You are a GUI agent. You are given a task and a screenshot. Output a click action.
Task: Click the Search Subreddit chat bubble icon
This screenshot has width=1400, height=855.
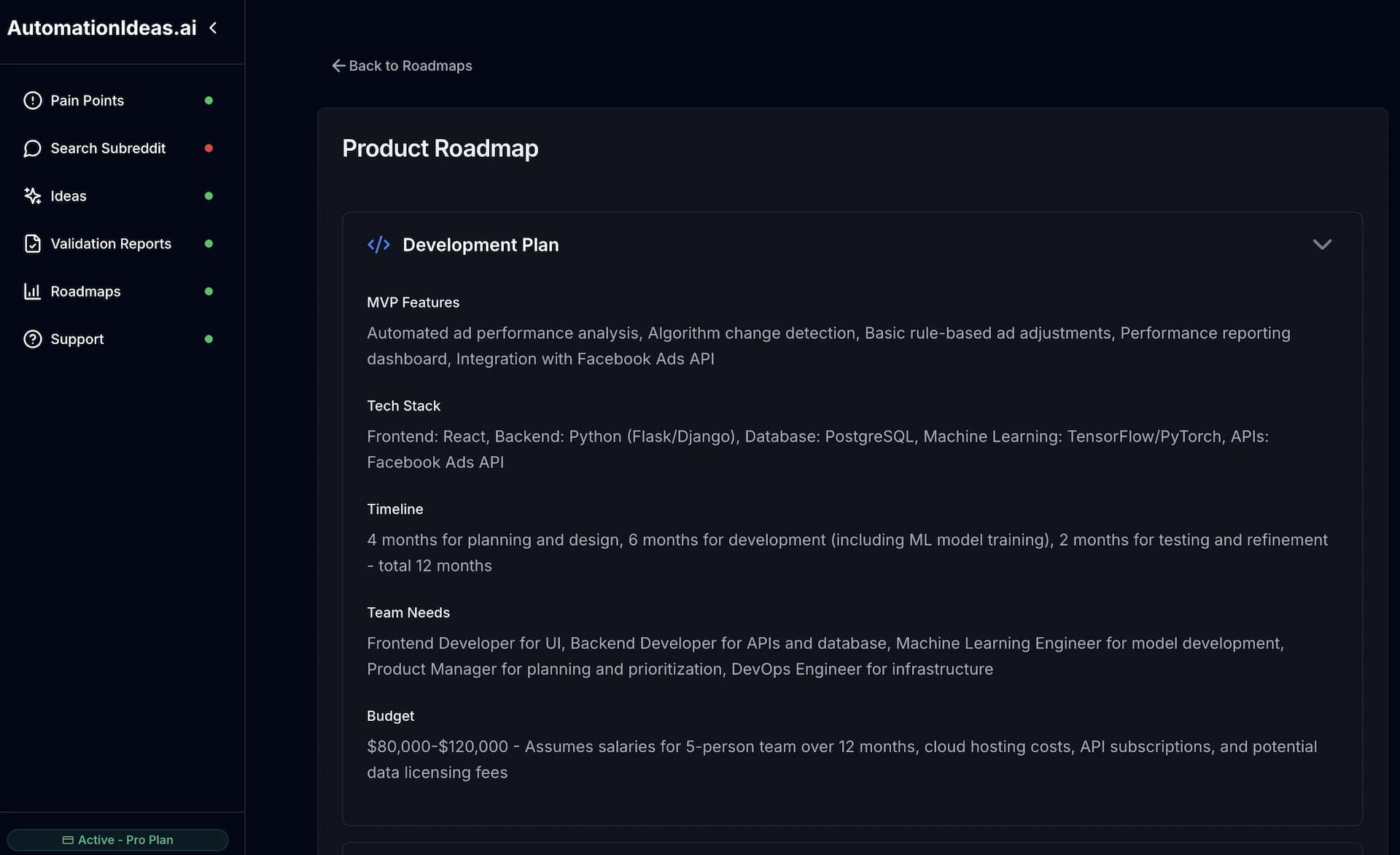pyautogui.click(x=33, y=149)
